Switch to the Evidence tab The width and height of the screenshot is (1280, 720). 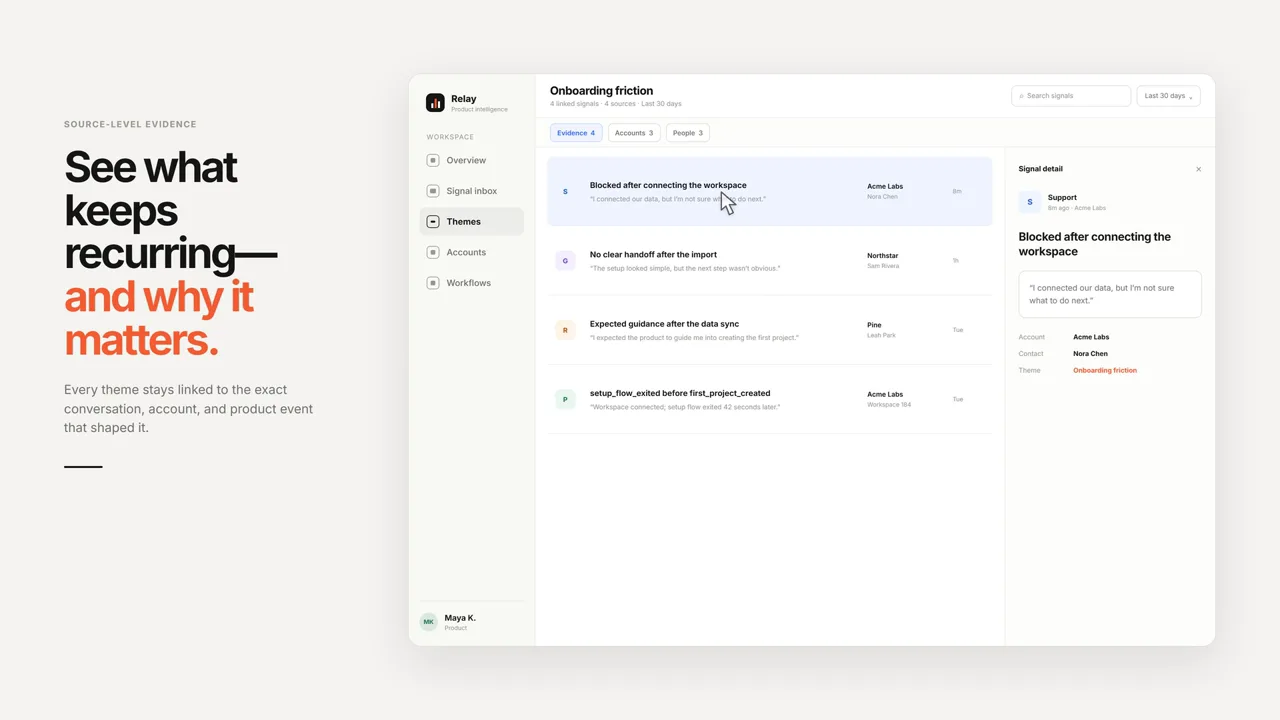coord(576,133)
